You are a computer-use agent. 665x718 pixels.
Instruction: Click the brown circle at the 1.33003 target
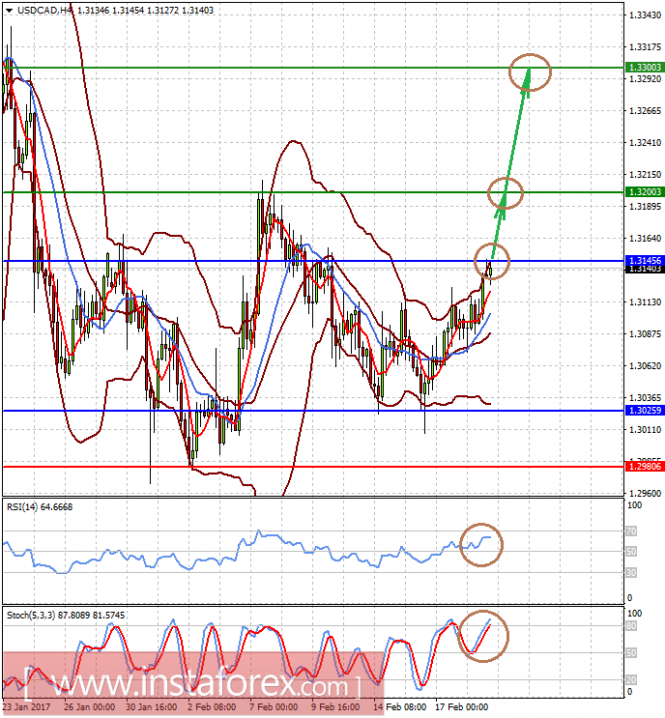[x=530, y=72]
